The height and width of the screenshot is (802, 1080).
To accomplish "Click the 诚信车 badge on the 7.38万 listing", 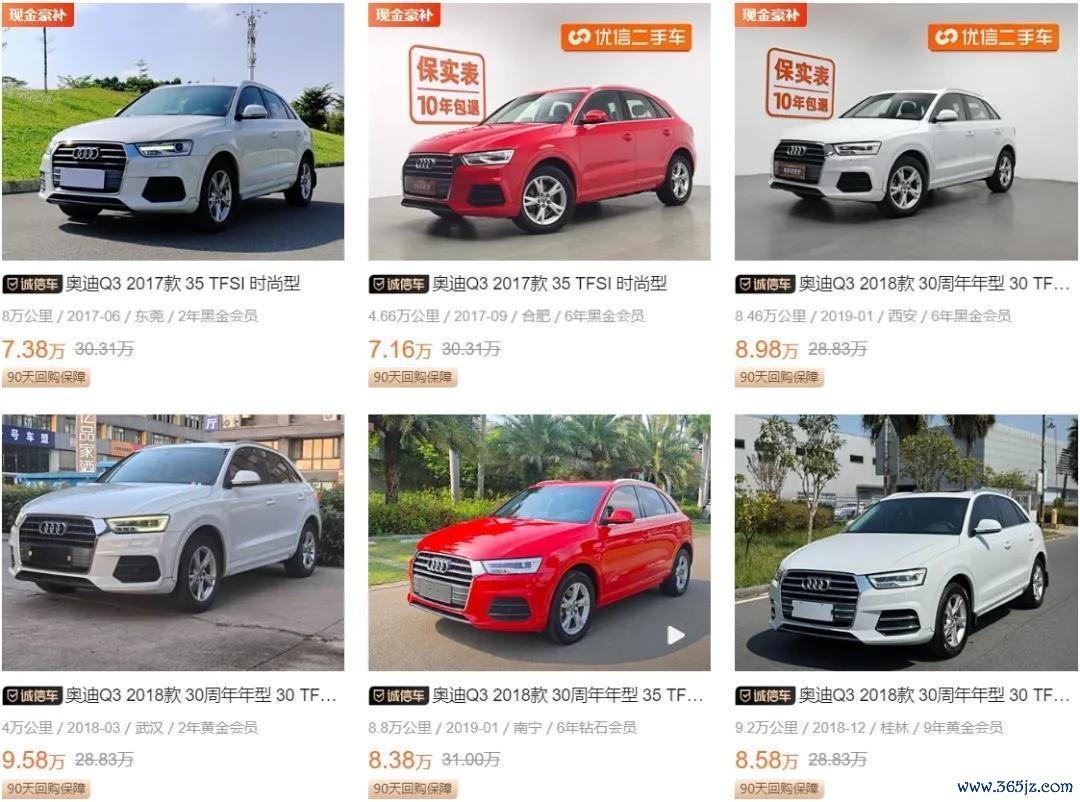I will 32,284.
